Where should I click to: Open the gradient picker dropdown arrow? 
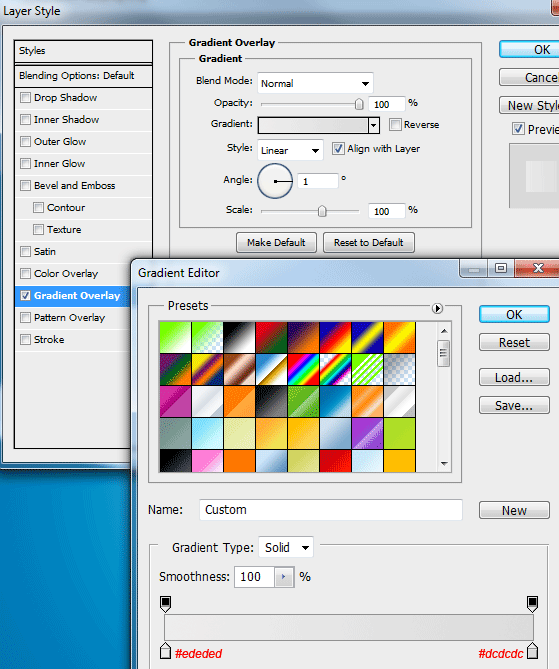[374, 125]
